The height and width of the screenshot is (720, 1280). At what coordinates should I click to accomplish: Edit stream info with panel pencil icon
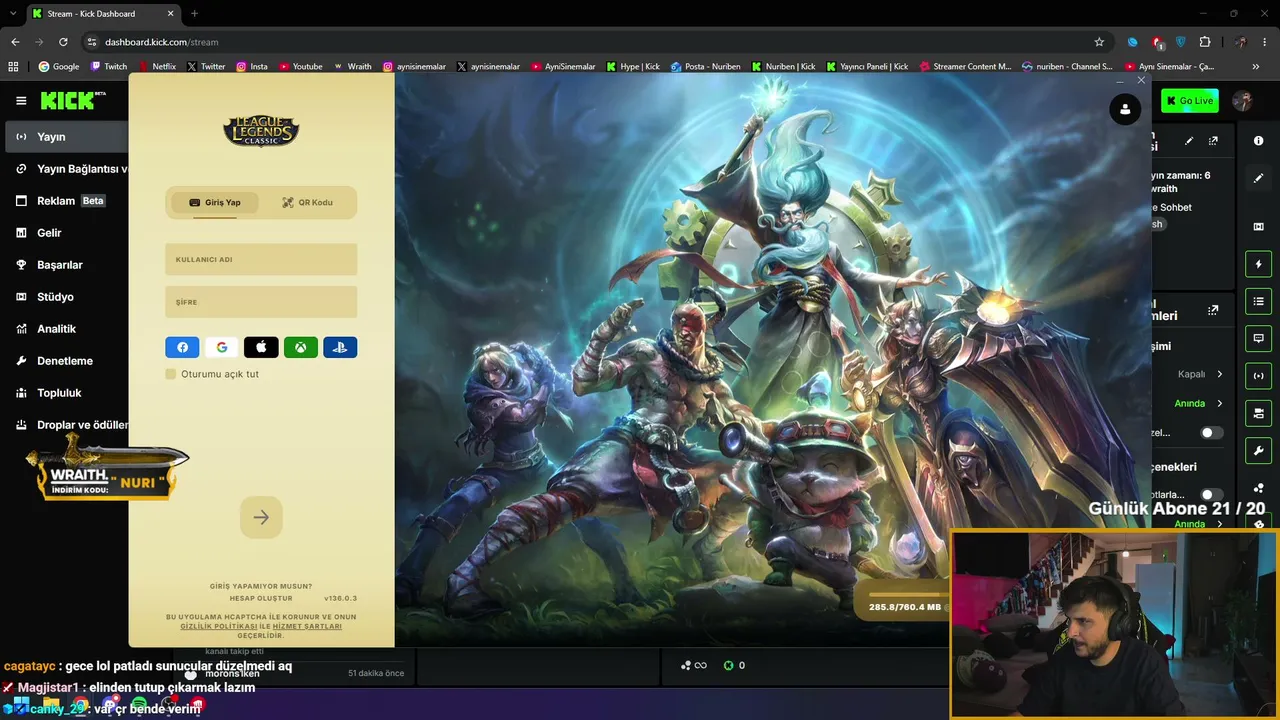click(x=1189, y=141)
